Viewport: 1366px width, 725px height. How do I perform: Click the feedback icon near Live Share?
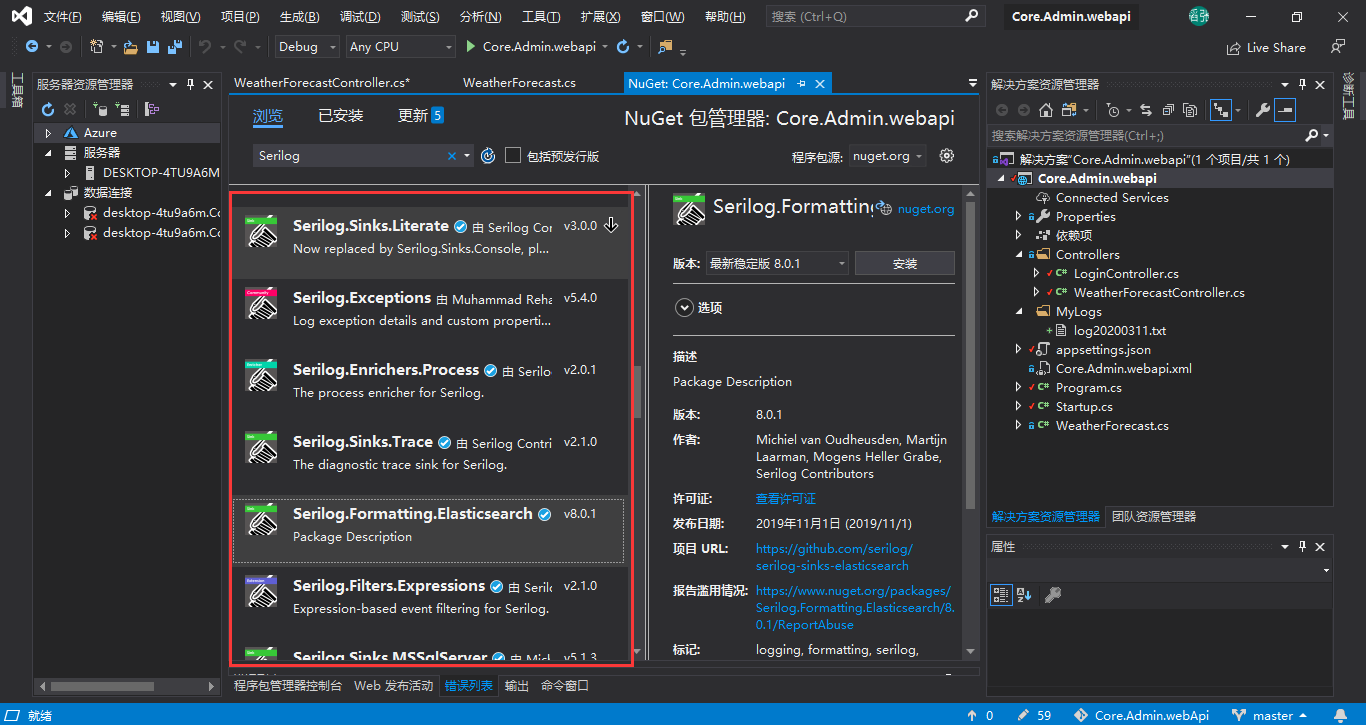click(1338, 47)
